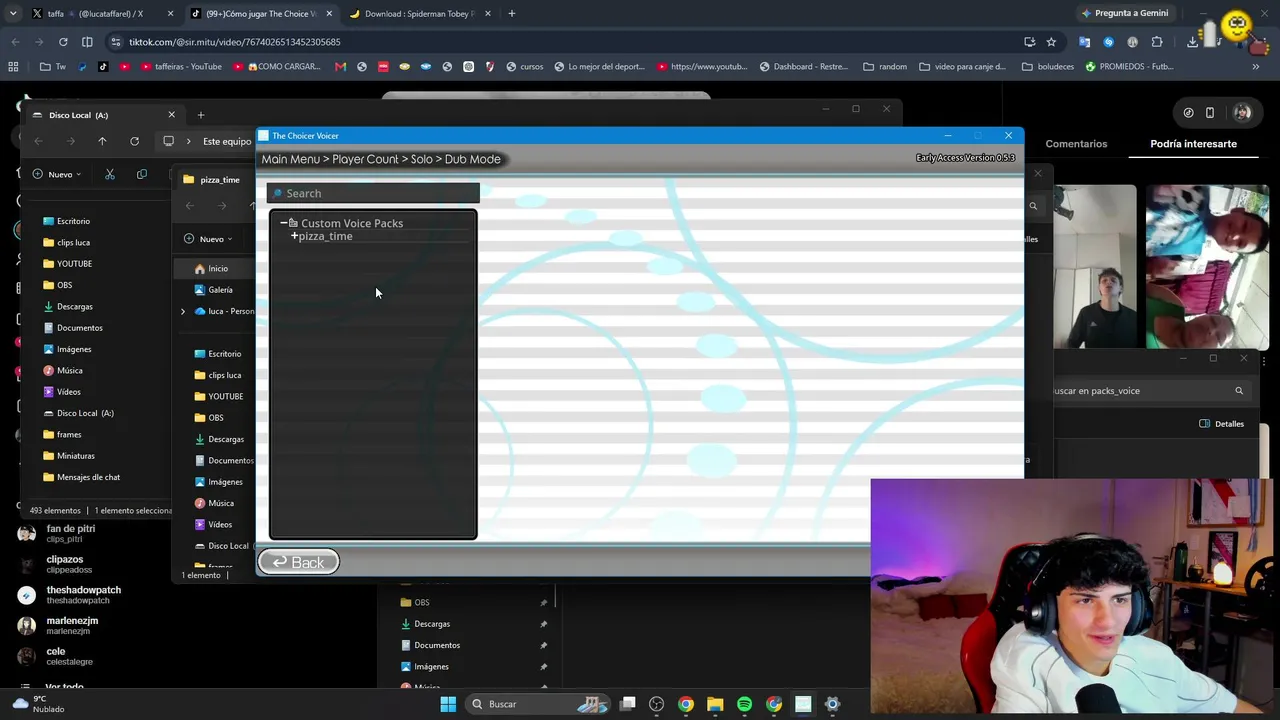Go back with the Back button in Choicer Voicer
This screenshot has width=1280, height=720.
coord(298,562)
